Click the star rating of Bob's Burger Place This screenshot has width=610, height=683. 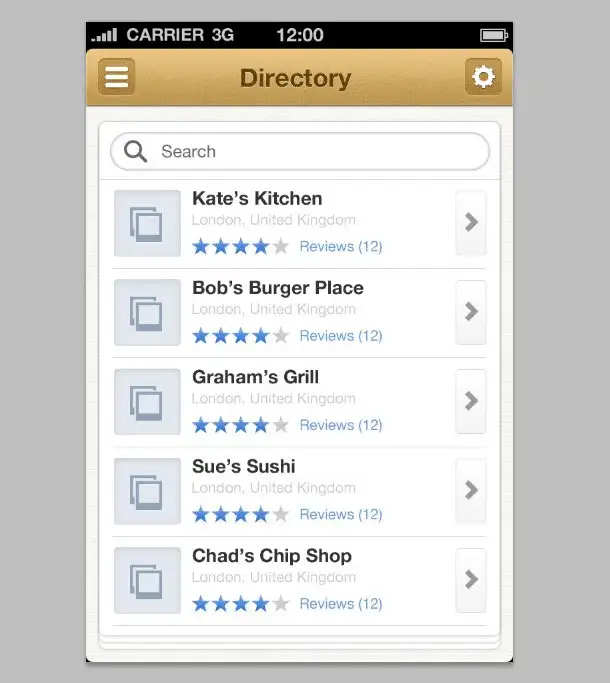click(x=241, y=336)
